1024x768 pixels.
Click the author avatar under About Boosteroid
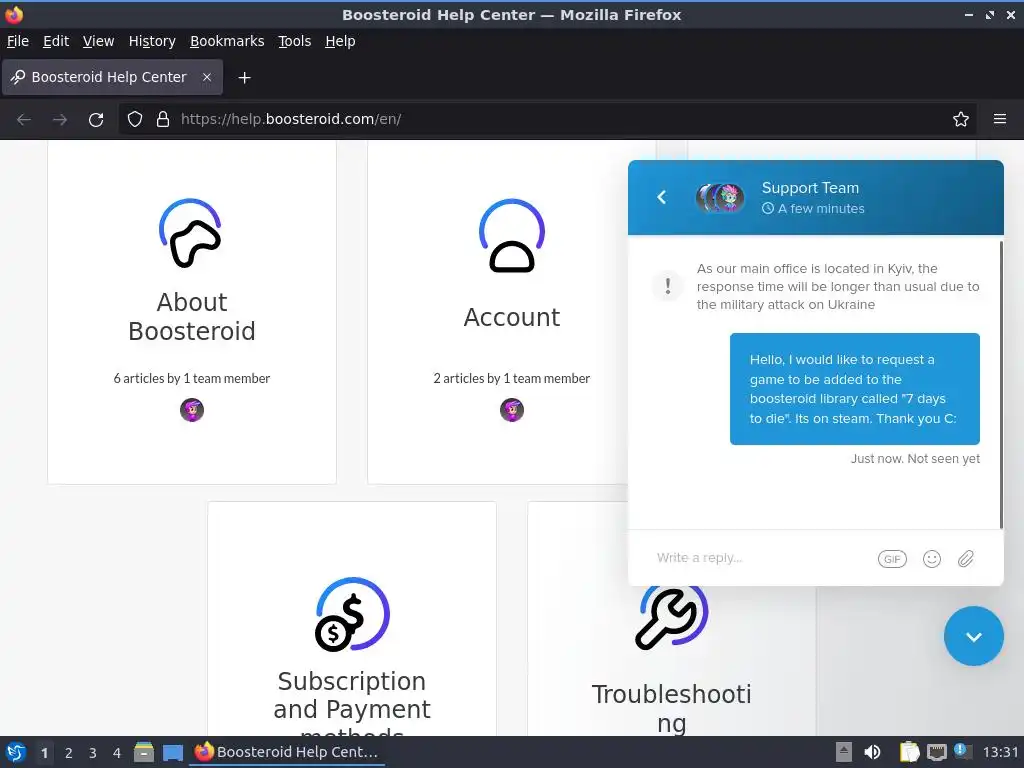point(192,410)
